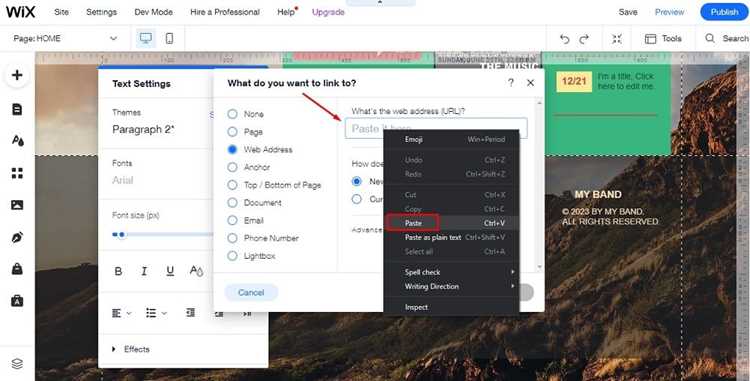Viewport: 750px width, 381px height.
Task: Adjust the font size slider handle
Action: 122,234
